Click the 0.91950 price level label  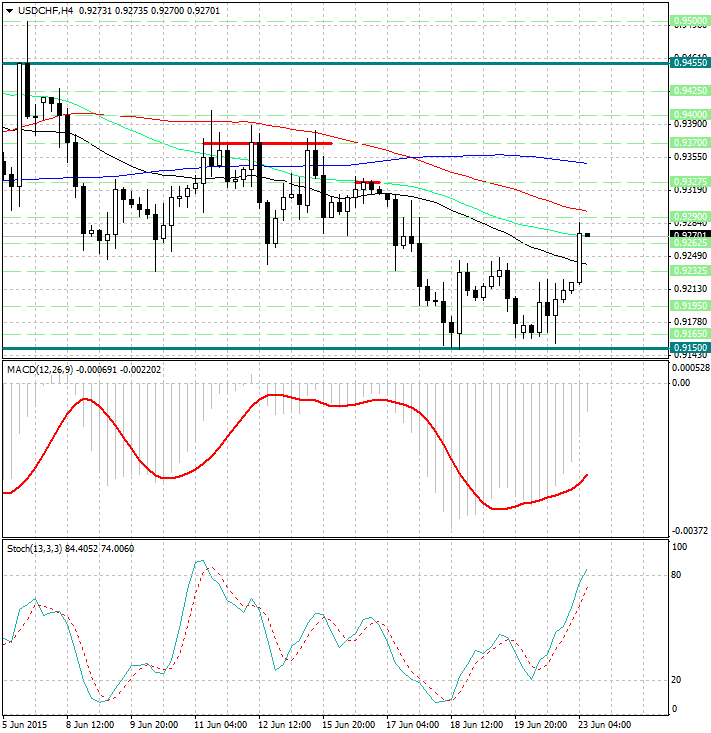click(690, 305)
